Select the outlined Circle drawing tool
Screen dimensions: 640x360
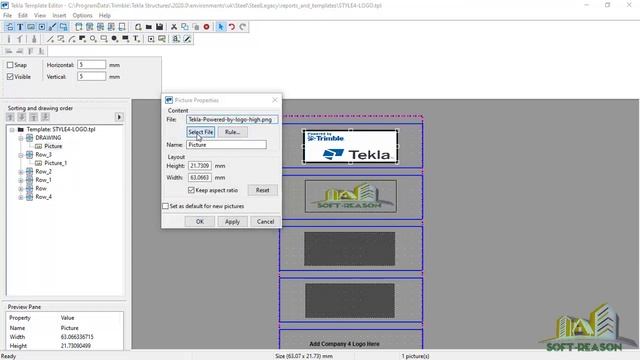click(93, 39)
